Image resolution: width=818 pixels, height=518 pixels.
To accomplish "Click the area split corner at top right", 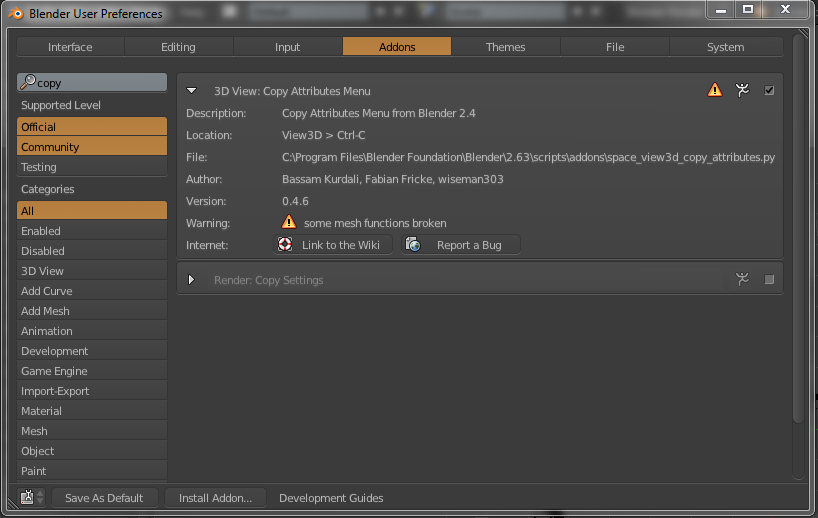I will 802,33.
